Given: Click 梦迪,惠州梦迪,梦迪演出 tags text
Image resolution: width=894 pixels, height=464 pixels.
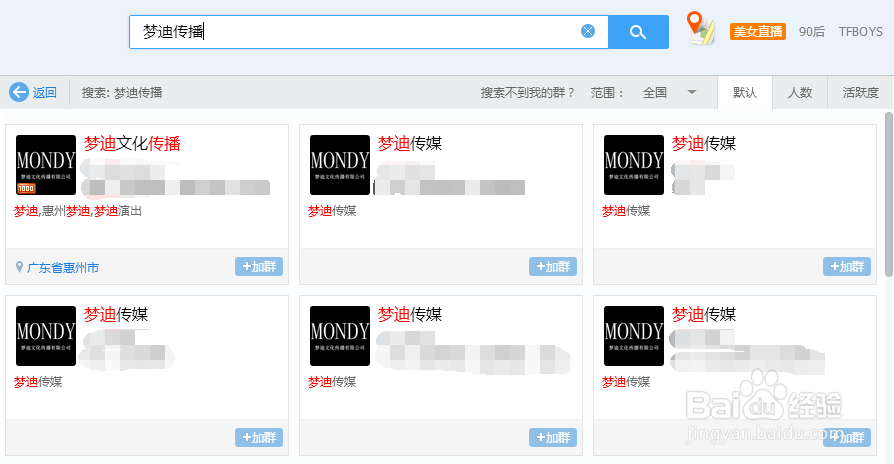Looking at the screenshot, I should 78,211.
